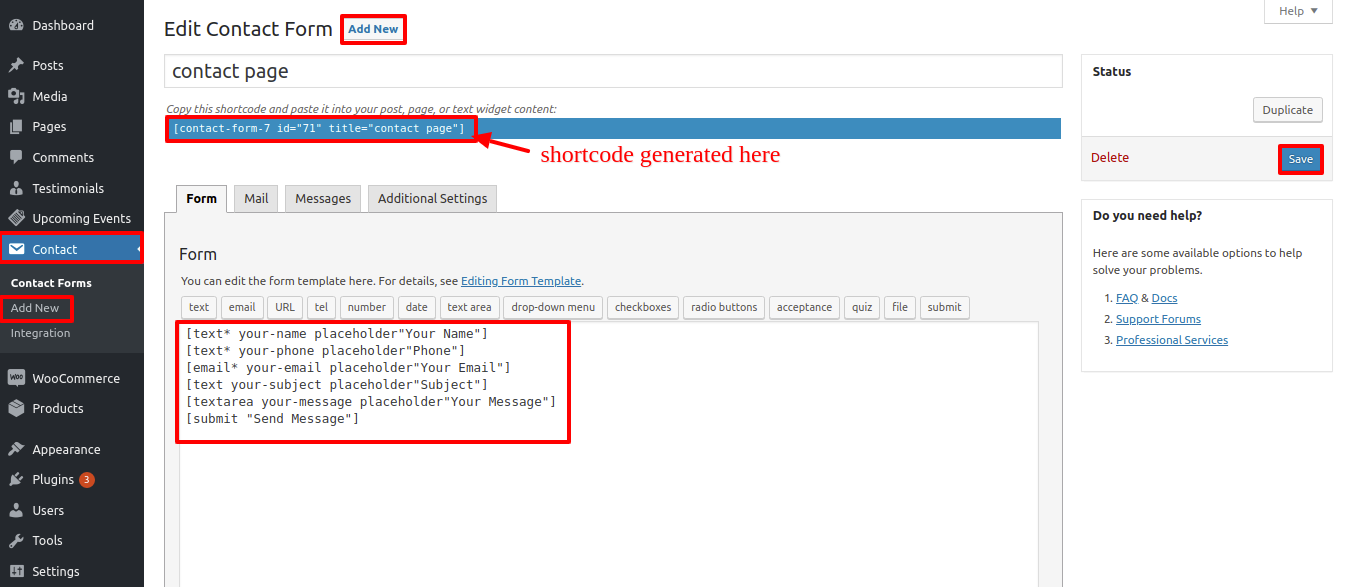The image size is (1351, 587).
Task: Delete this contact form
Action: click(x=1110, y=157)
